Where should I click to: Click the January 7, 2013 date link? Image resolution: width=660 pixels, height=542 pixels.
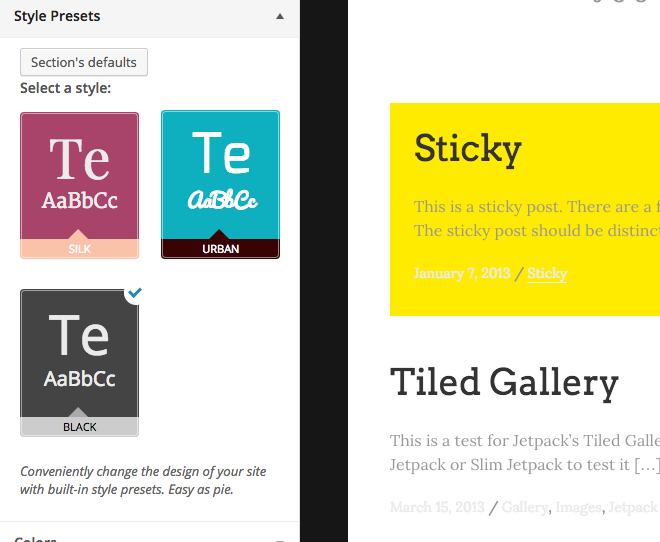462,274
